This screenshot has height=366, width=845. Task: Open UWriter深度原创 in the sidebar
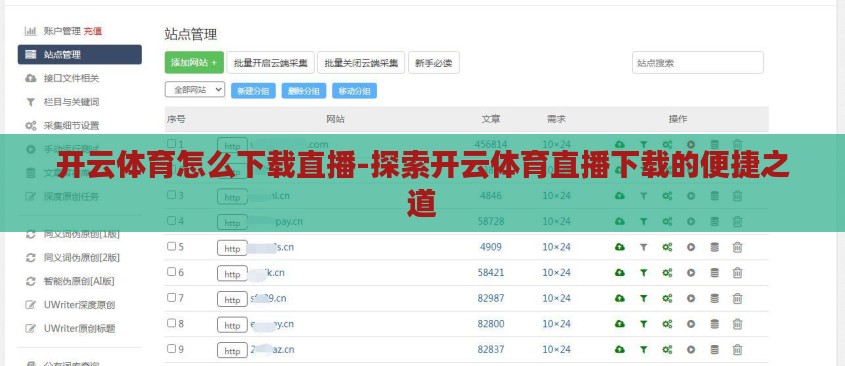pos(79,305)
